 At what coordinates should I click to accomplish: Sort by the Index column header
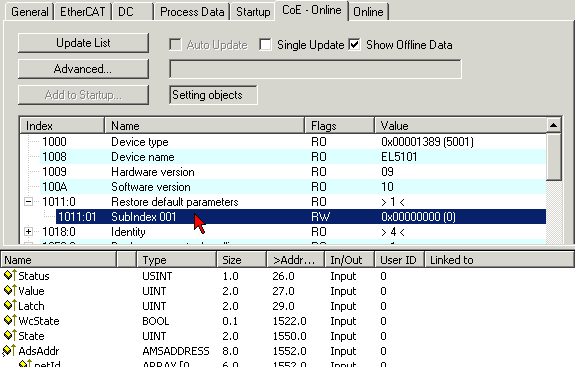coord(62,126)
